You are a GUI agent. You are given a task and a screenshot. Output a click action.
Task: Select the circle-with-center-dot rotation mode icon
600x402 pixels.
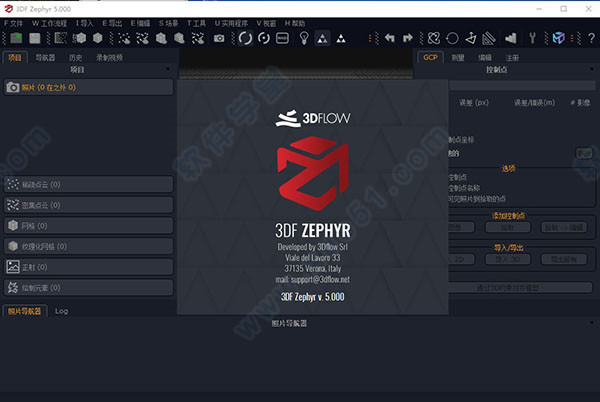coord(264,38)
